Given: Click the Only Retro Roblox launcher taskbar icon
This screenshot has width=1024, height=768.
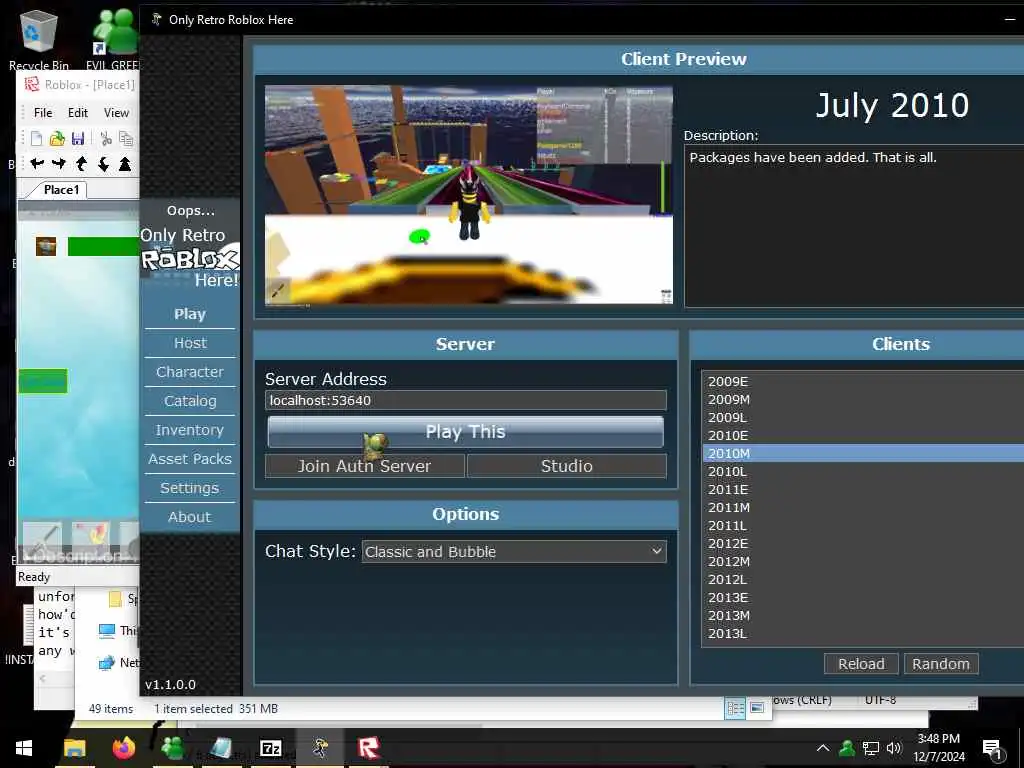Looking at the screenshot, I should (x=319, y=748).
